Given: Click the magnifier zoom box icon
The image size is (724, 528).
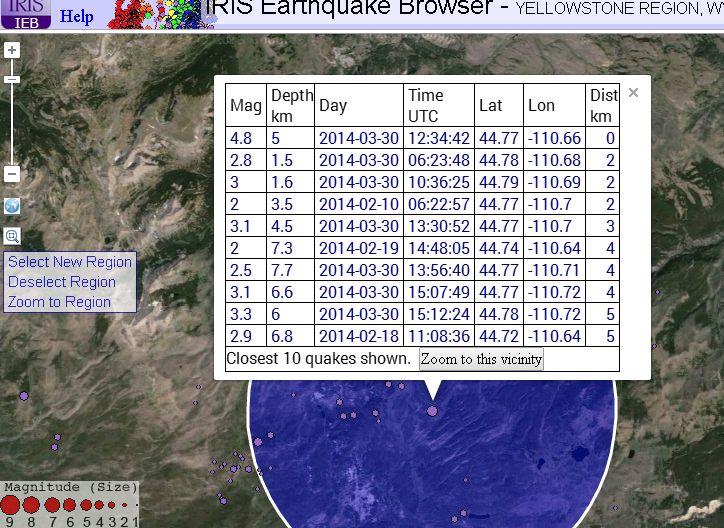Looking at the screenshot, I should 12,236.
